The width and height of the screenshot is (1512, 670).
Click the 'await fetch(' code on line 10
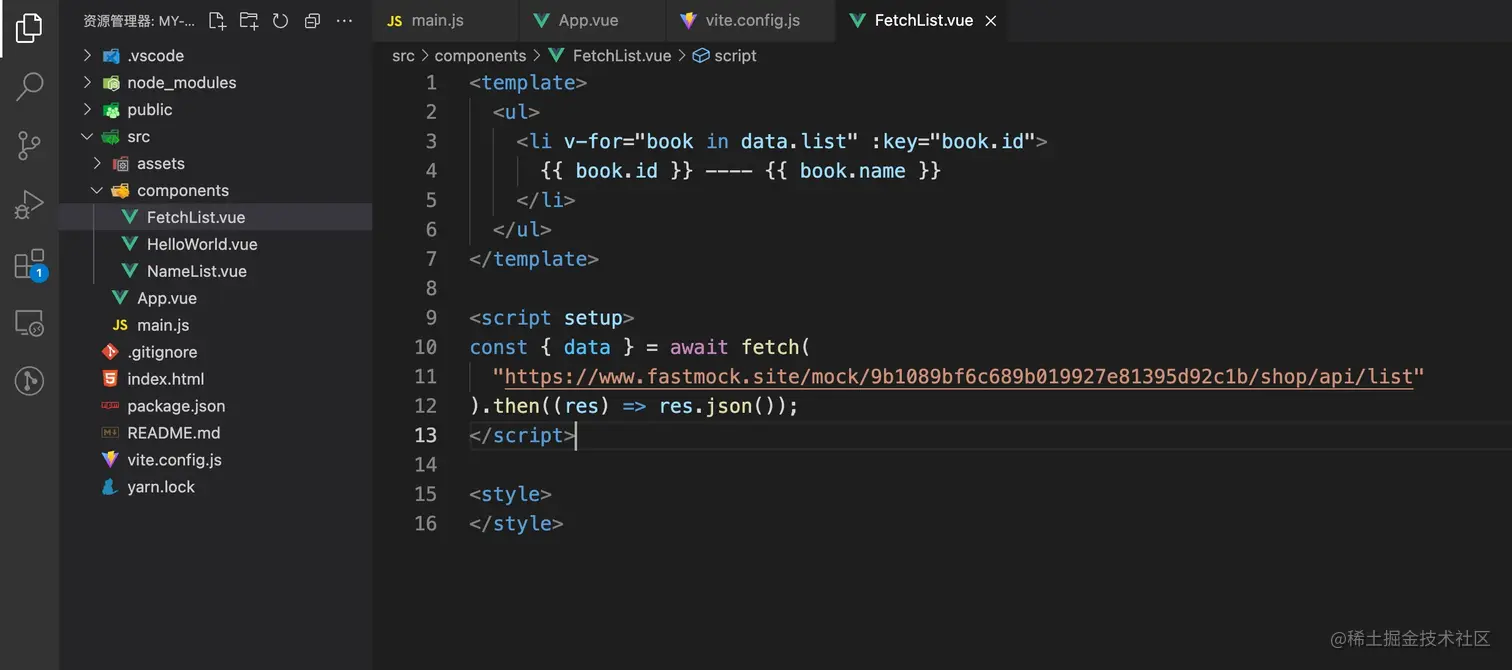[740, 347]
